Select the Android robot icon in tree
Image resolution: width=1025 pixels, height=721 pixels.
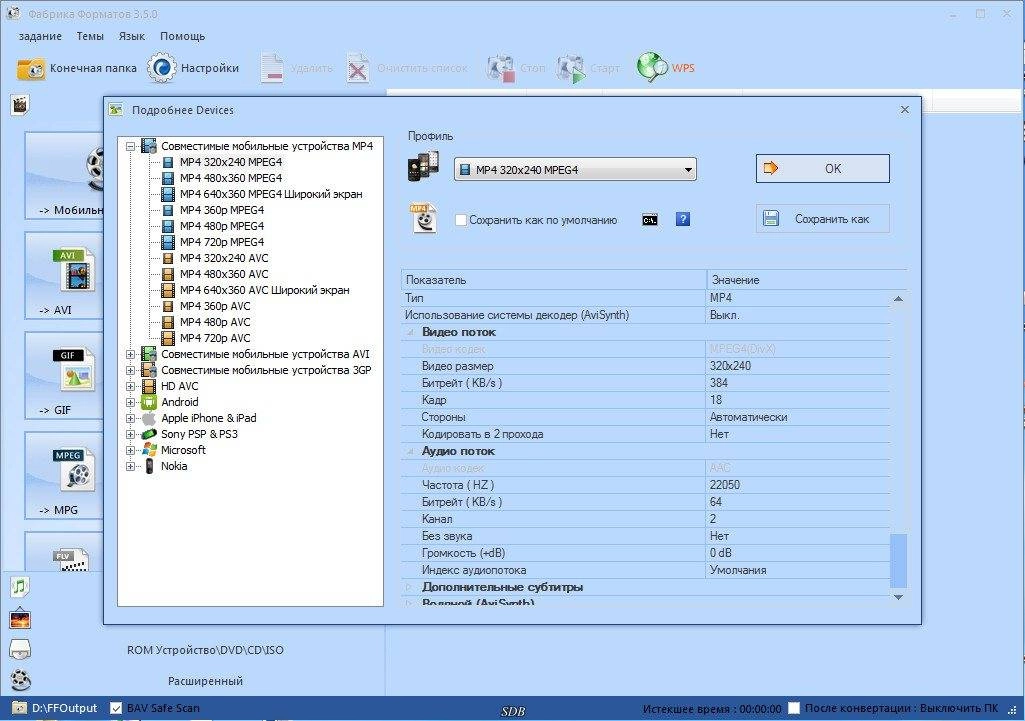click(x=149, y=402)
